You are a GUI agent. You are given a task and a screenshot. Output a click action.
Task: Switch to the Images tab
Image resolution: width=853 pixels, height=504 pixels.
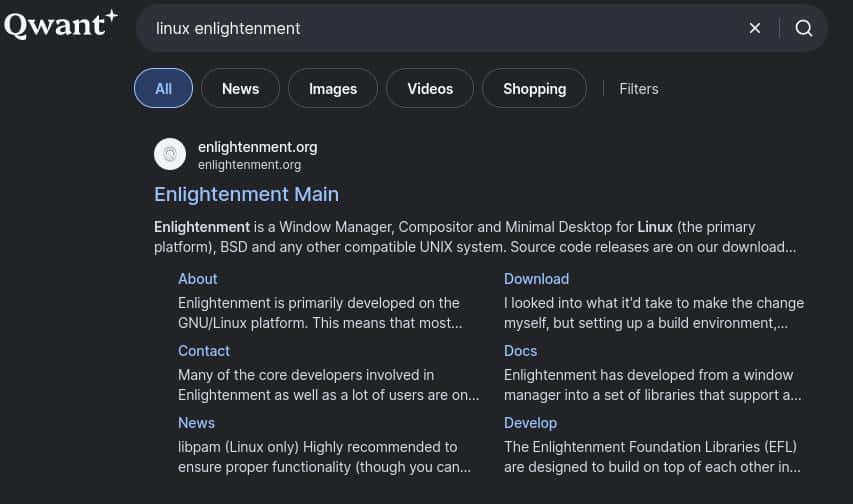(x=333, y=88)
